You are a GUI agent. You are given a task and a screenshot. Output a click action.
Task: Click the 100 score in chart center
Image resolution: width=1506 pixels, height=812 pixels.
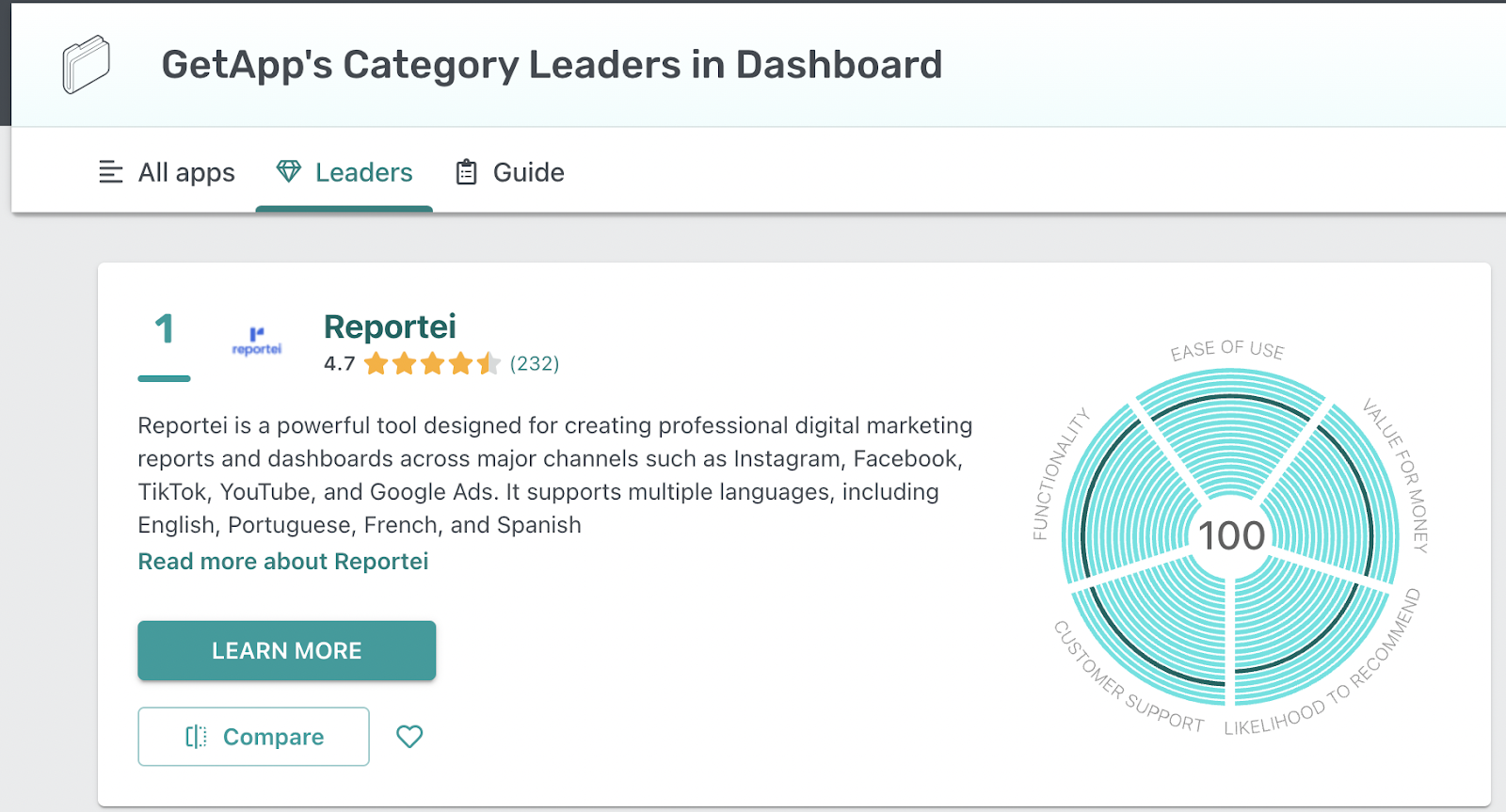pyautogui.click(x=1231, y=536)
